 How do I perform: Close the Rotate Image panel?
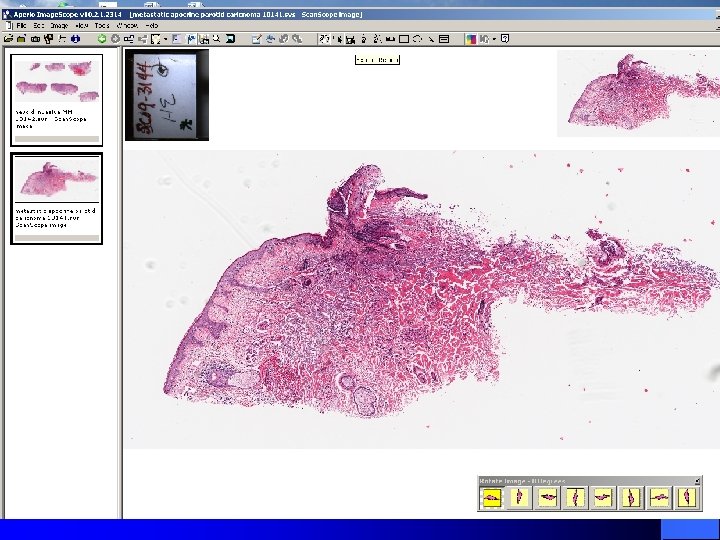click(697, 481)
